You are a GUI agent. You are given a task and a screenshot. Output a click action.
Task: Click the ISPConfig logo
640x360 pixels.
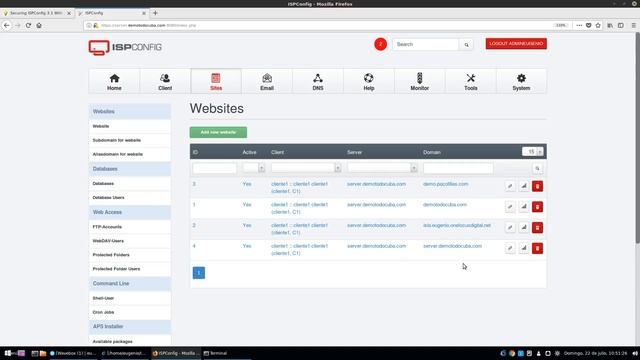pos(125,47)
